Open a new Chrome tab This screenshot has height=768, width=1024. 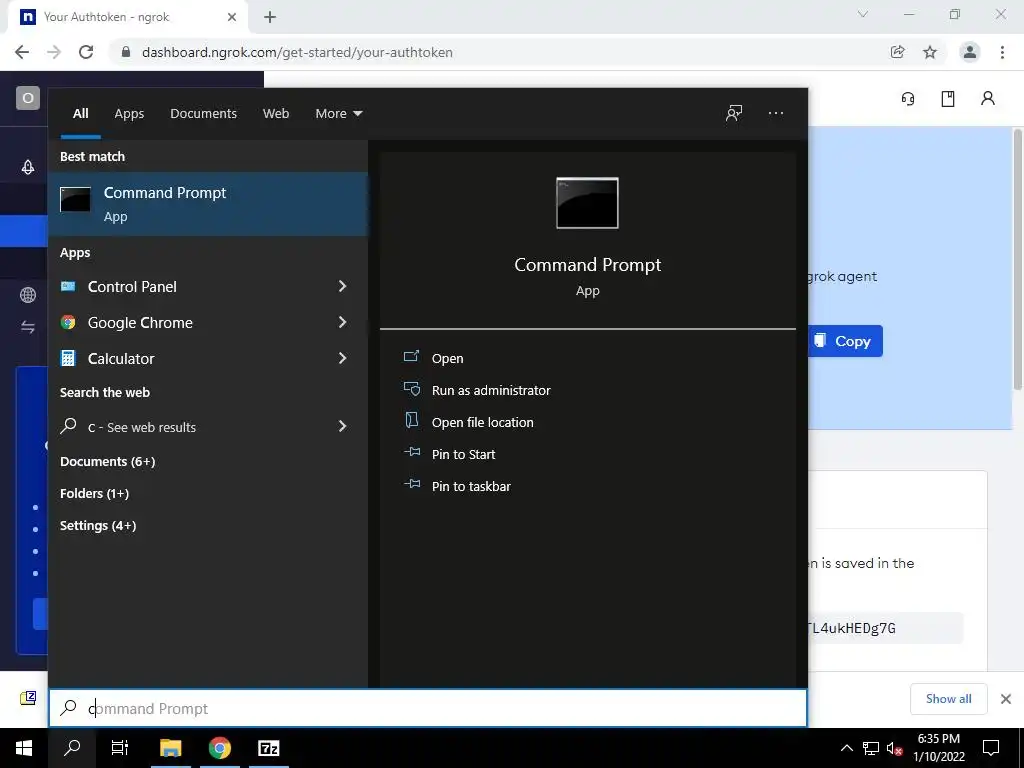(x=270, y=18)
